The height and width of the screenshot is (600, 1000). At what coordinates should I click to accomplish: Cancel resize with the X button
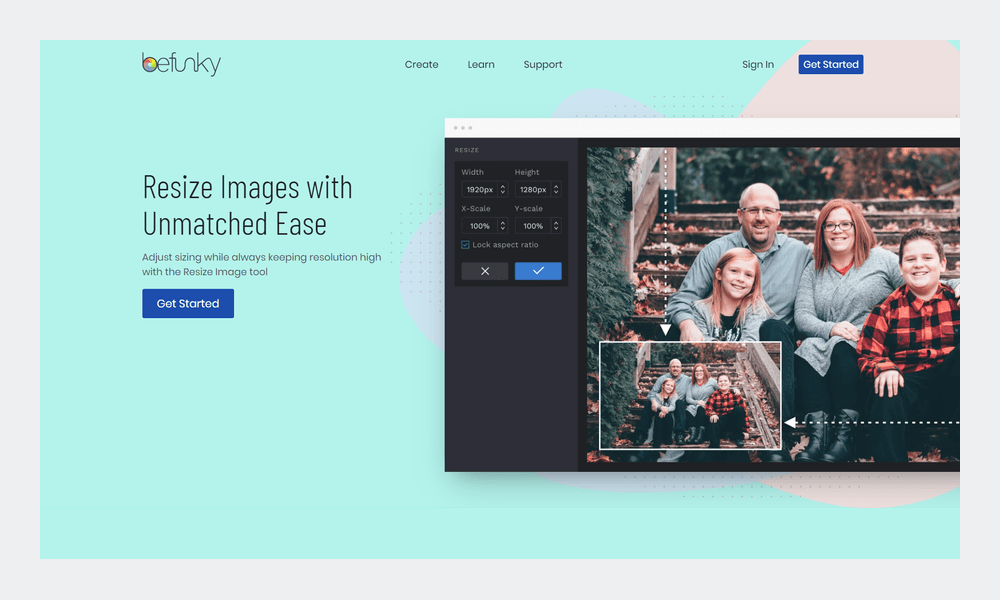pos(485,271)
